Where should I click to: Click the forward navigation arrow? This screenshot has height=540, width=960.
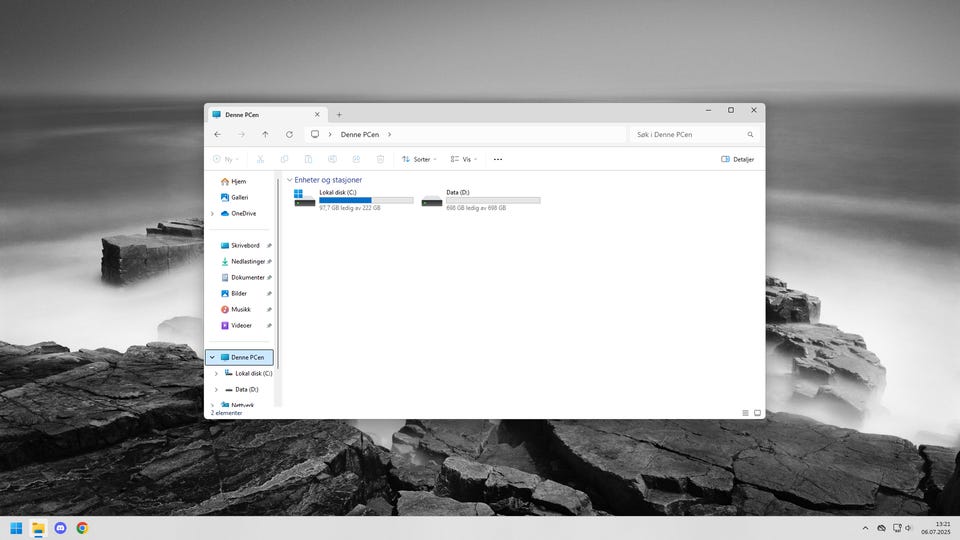(241, 134)
